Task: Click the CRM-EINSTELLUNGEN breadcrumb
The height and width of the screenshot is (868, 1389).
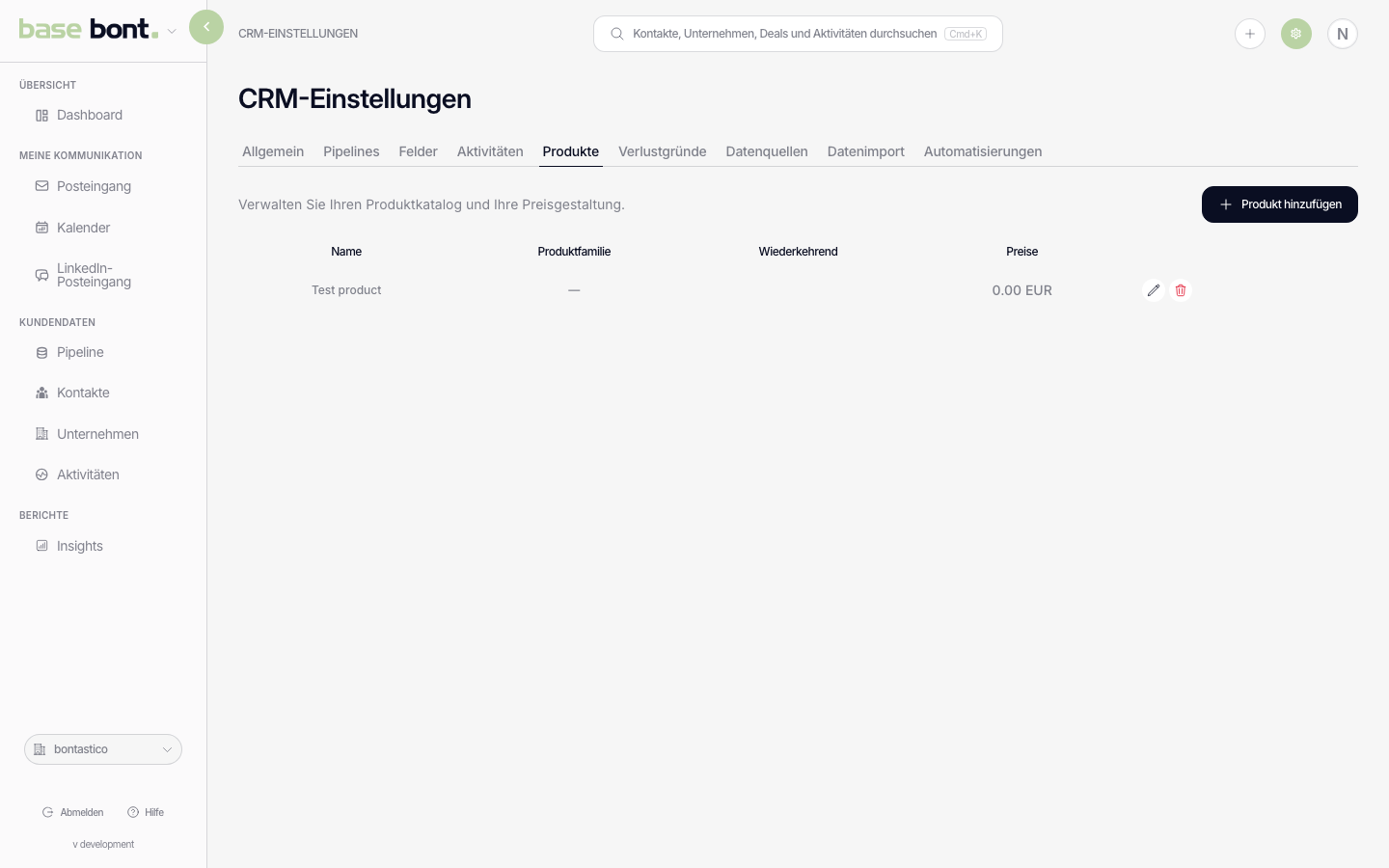Action: [298, 34]
